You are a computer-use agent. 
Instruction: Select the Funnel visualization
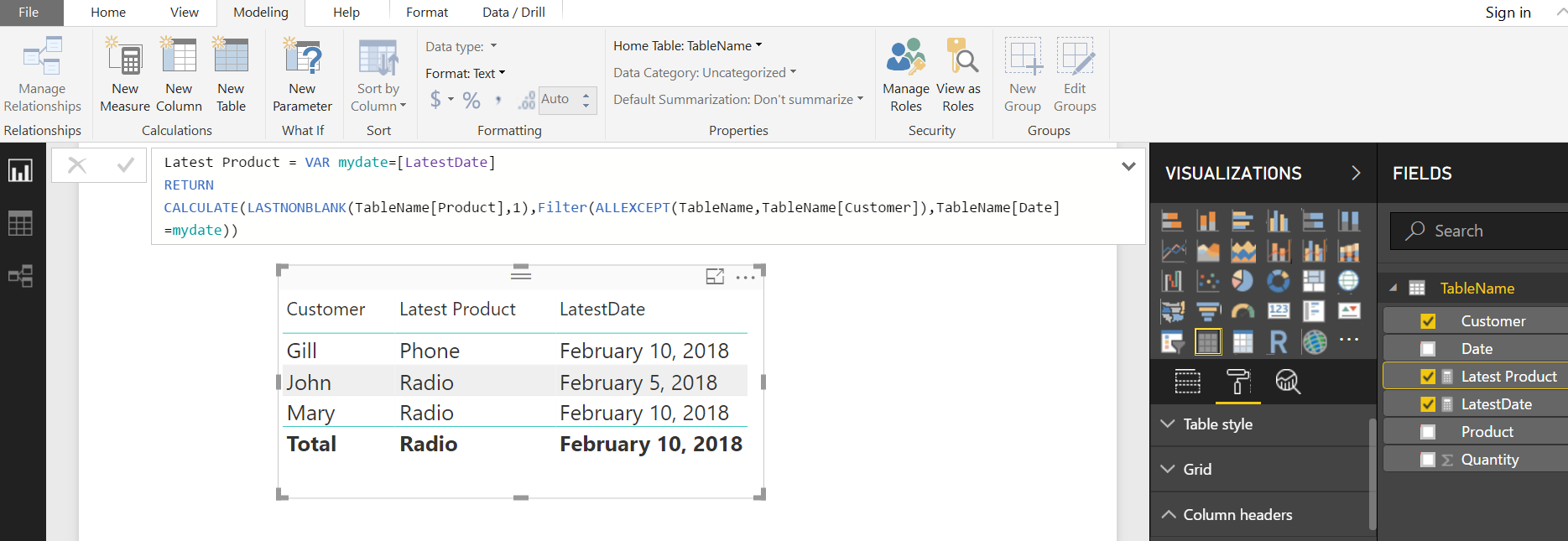1207,311
